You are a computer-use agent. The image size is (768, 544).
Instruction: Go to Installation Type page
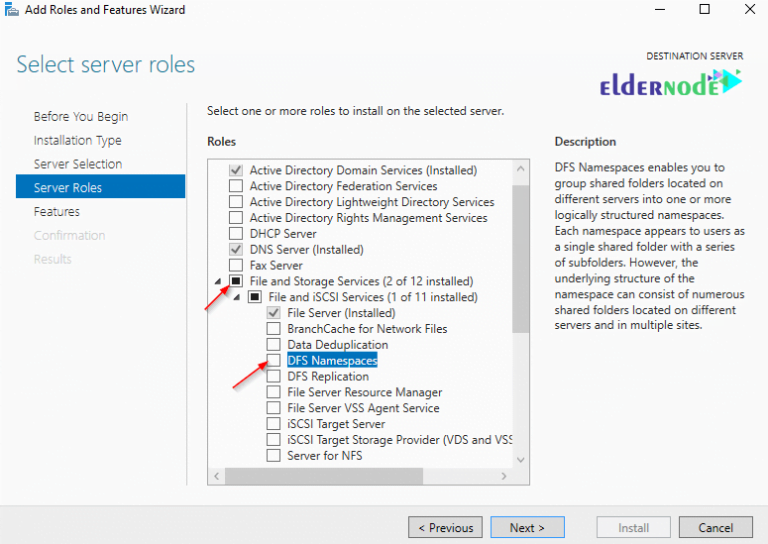77,141
